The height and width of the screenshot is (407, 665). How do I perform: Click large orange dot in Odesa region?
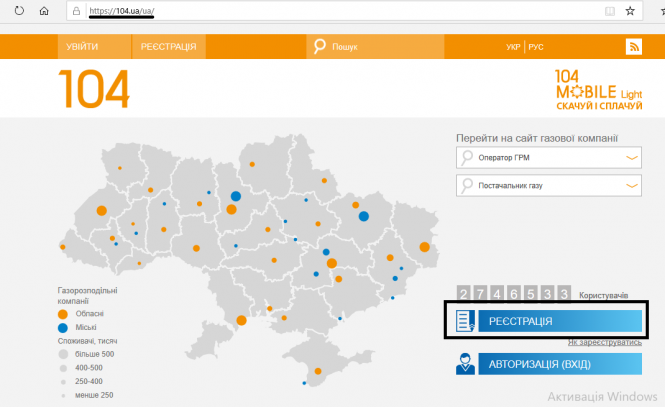coord(241,320)
